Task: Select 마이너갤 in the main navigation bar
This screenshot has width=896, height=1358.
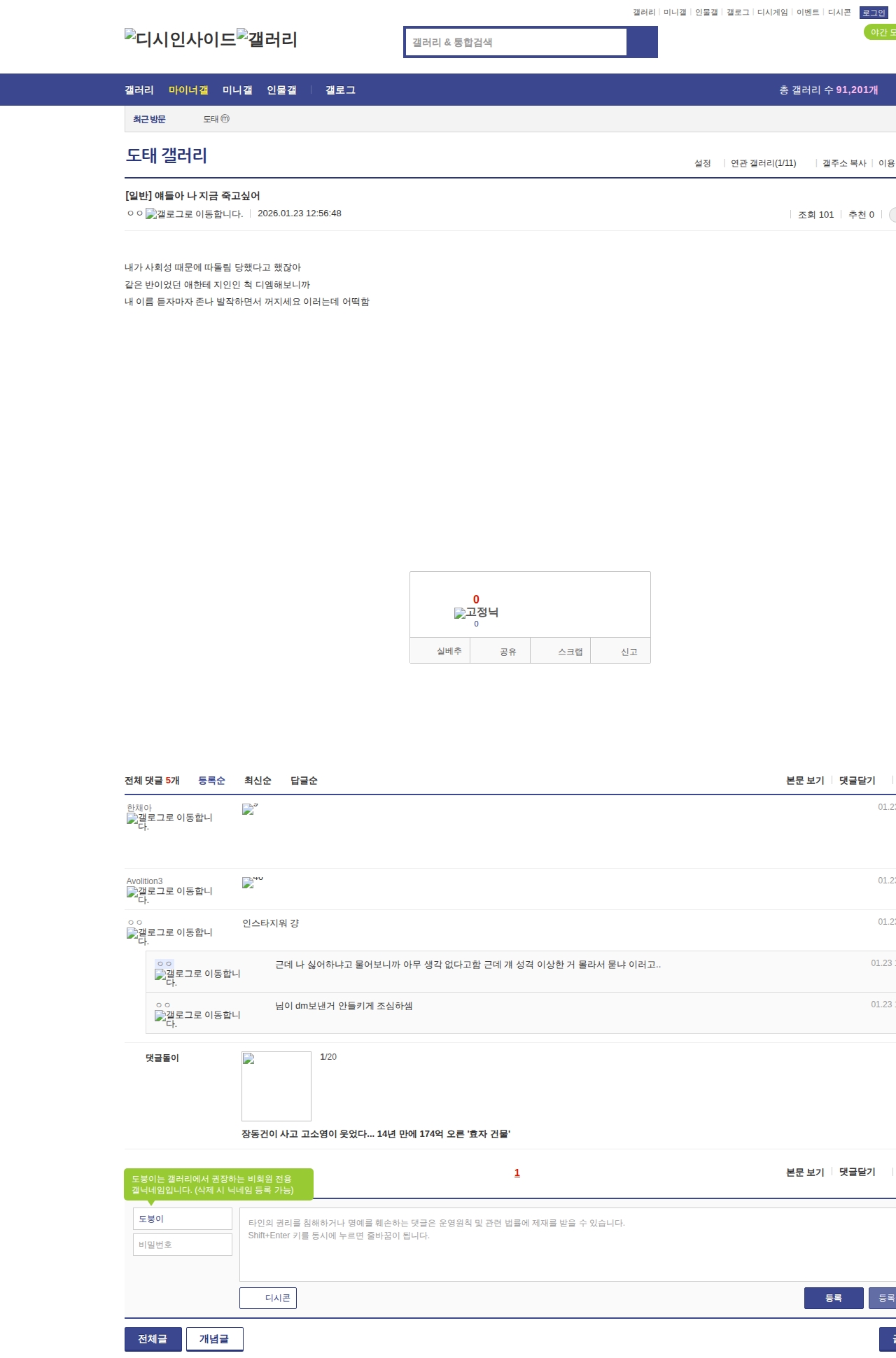Action: coord(188,90)
